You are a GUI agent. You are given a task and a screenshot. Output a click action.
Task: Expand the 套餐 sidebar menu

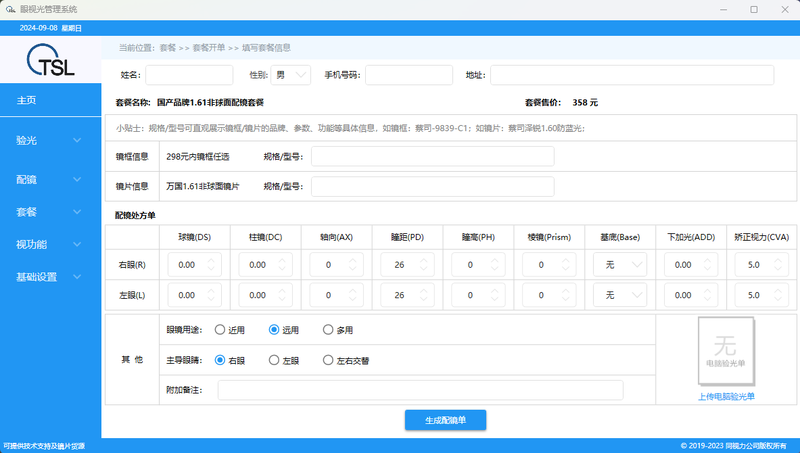tap(51, 212)
